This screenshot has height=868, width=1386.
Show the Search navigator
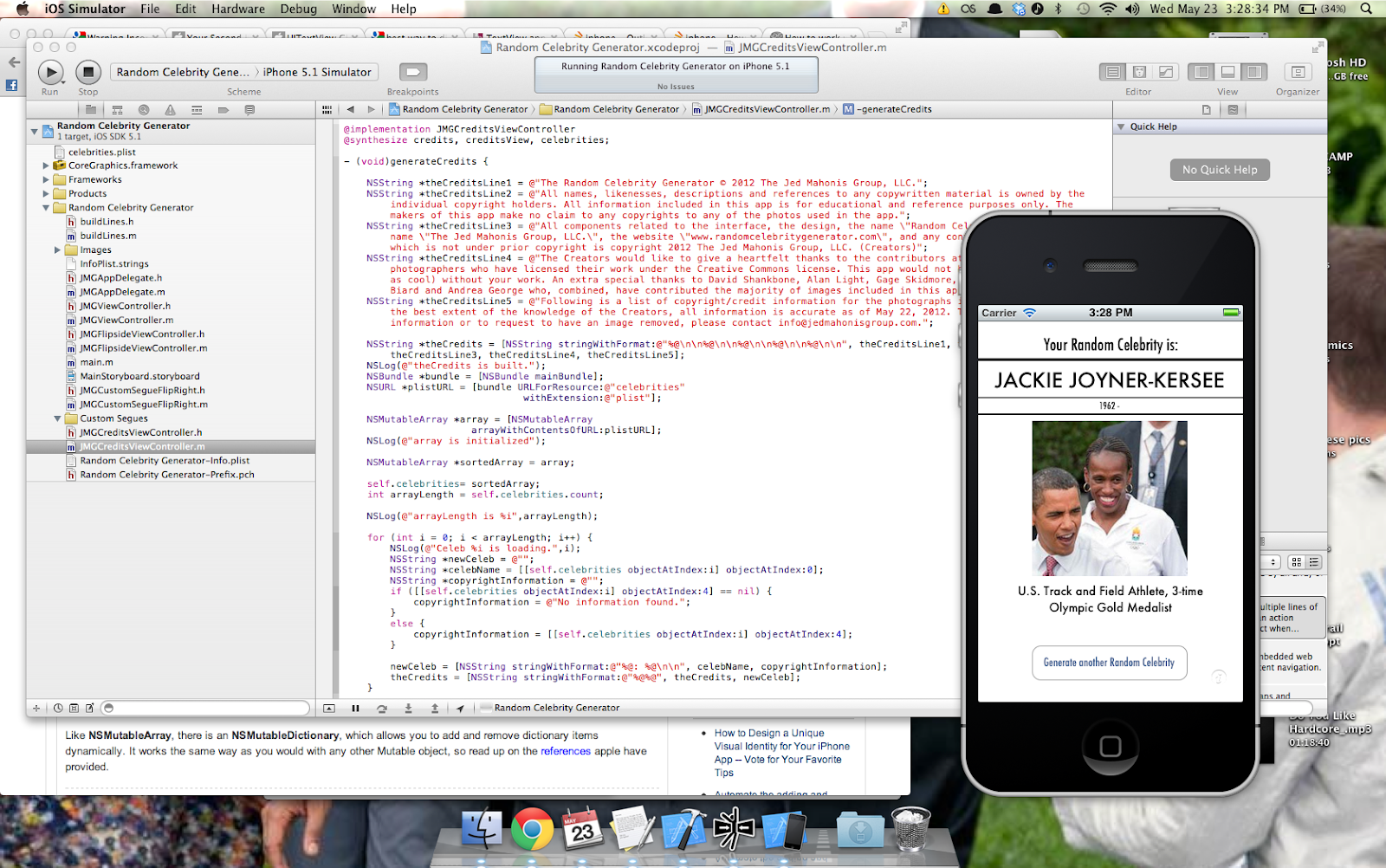144,110
